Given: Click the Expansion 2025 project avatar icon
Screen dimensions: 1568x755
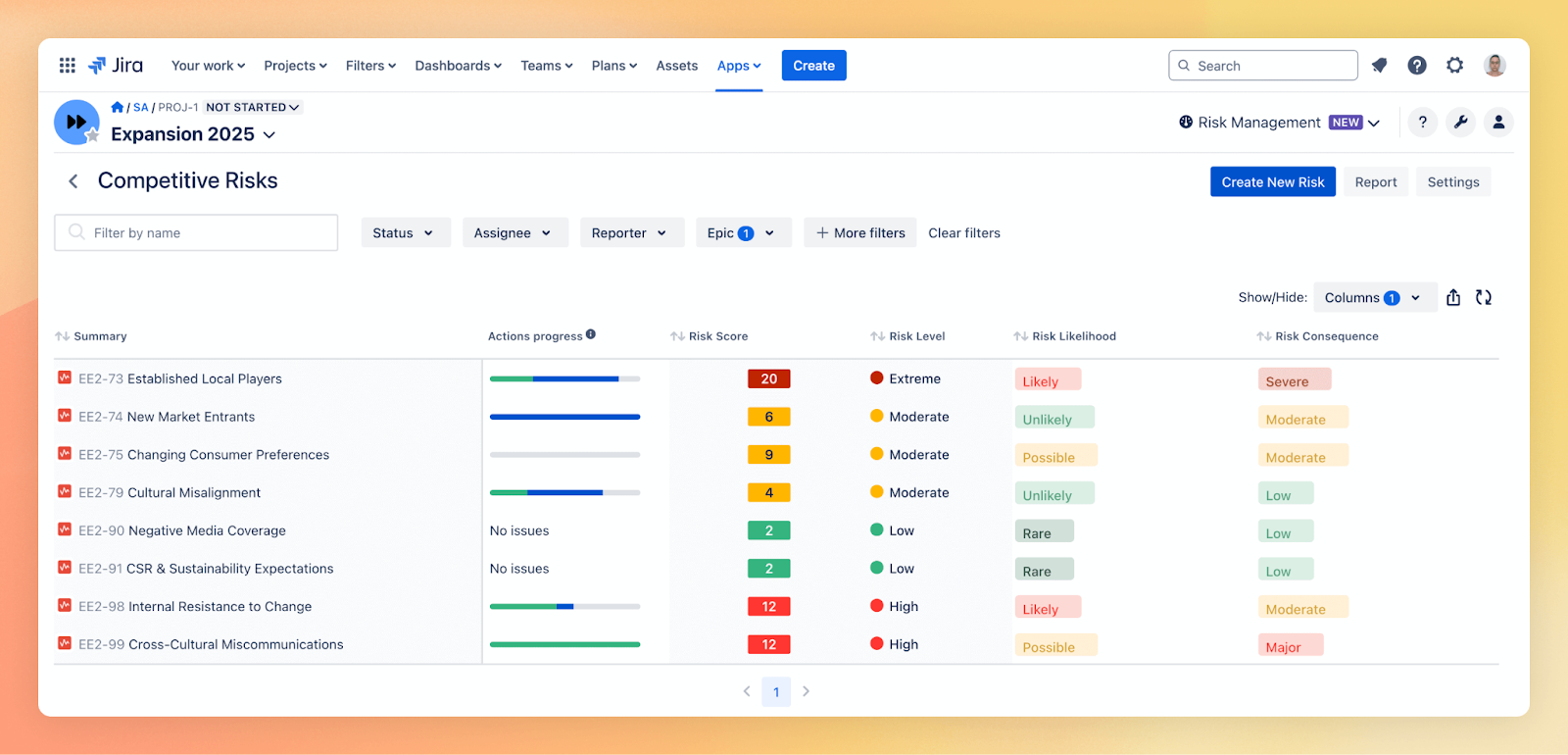Looking at the screenshot, I should click(x=76, y=123).
